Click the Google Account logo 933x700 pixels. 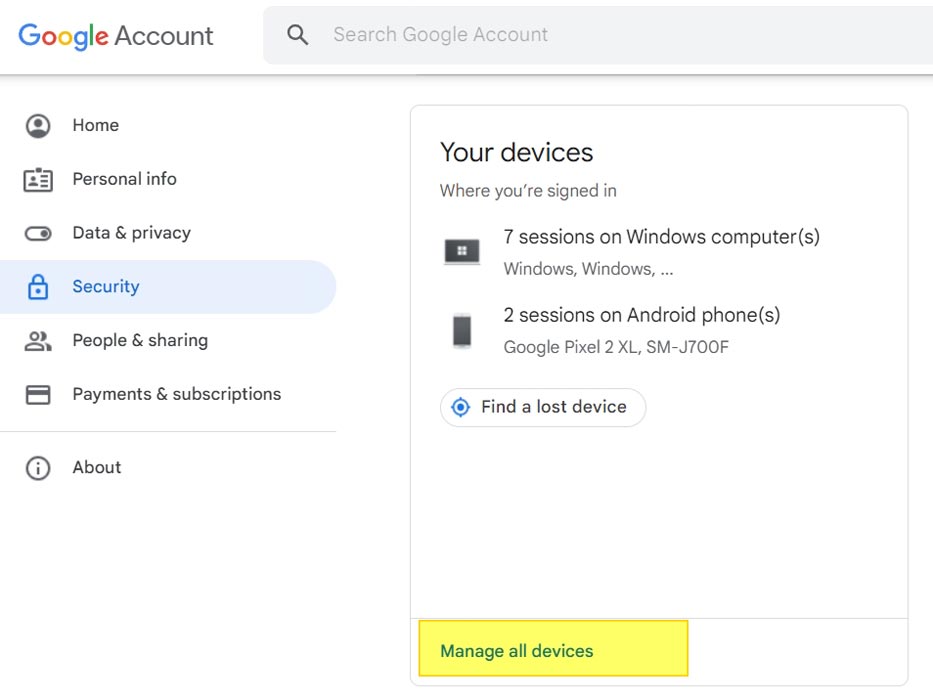(x=115, y=36)
